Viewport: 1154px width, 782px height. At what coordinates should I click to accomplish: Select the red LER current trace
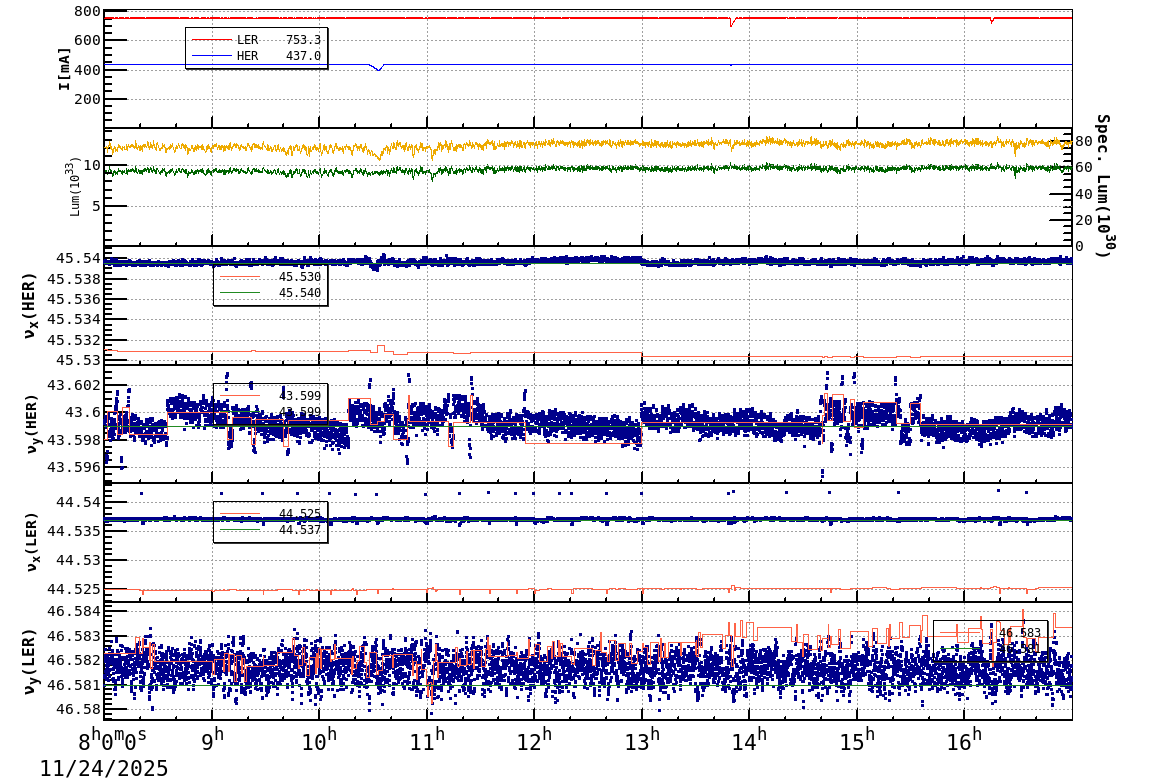click(600, 16)
